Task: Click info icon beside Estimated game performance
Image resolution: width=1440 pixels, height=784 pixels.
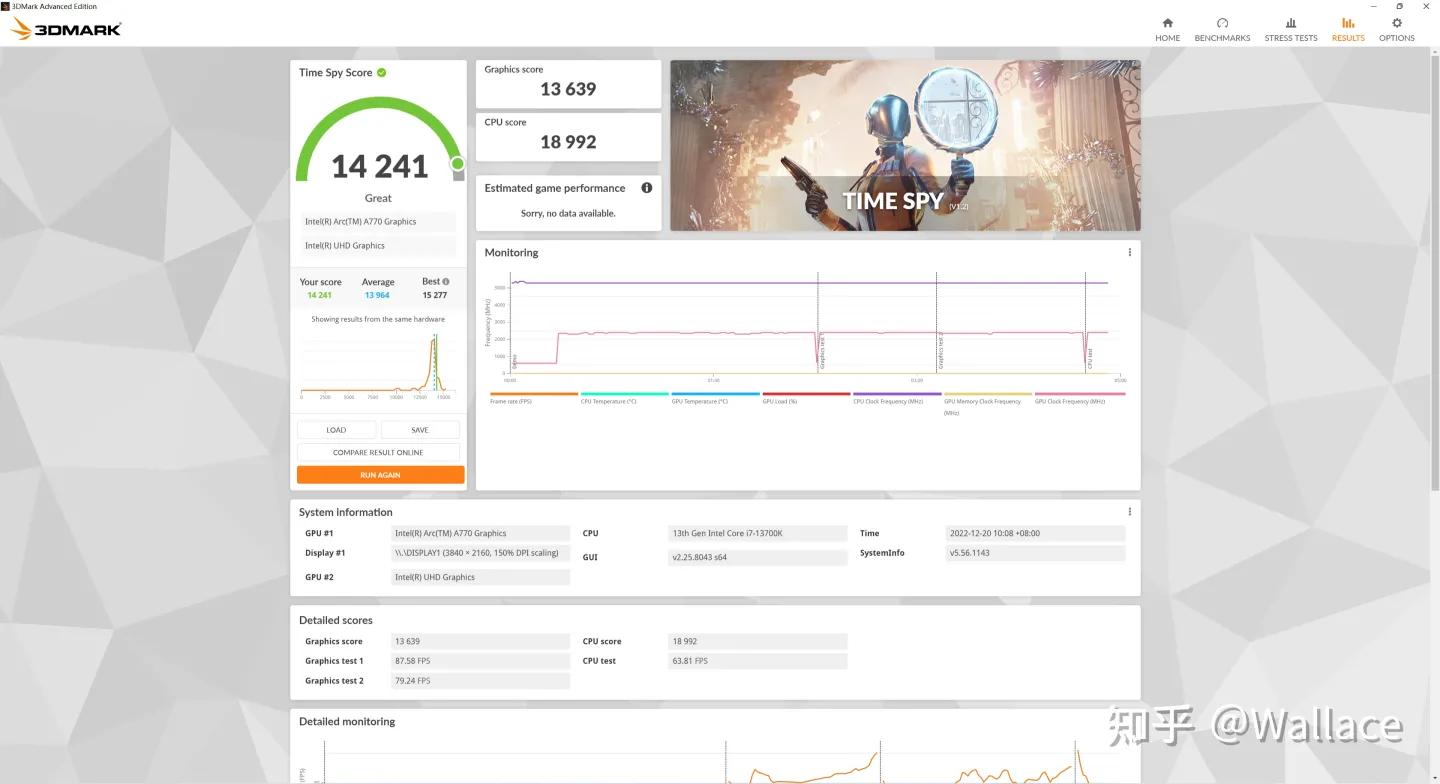Action: (646, 188)
